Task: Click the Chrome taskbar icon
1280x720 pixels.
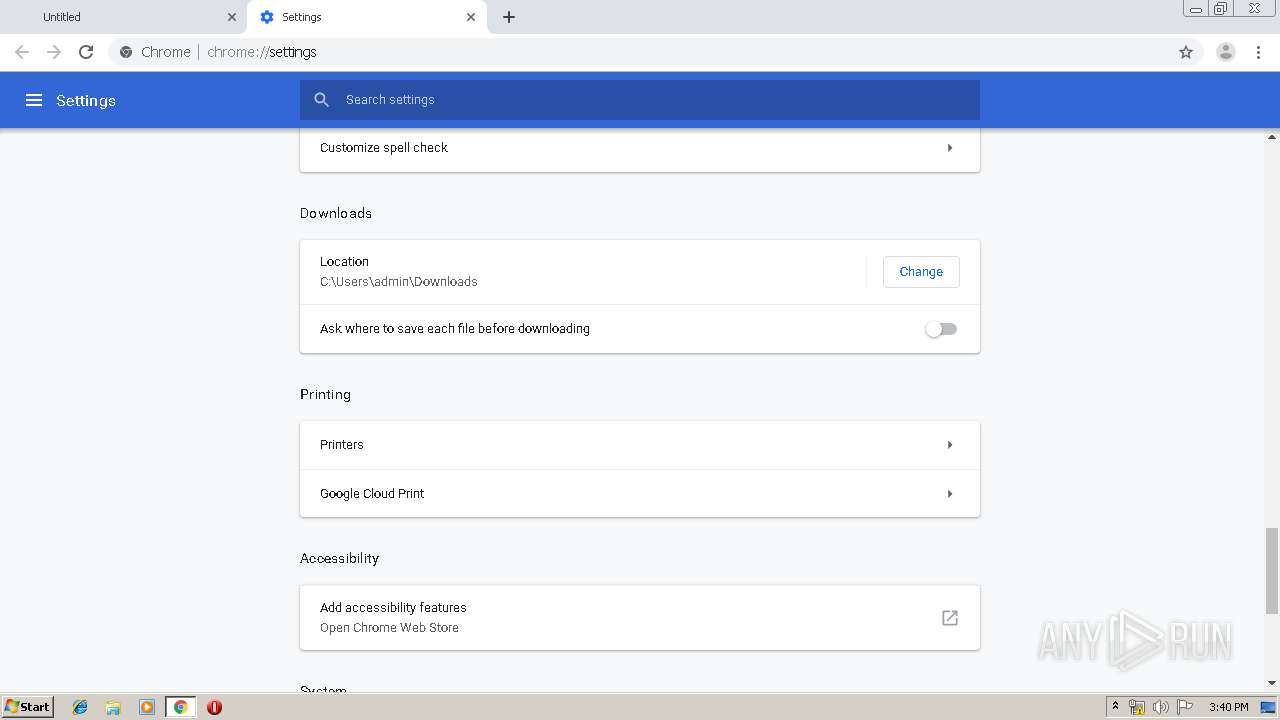Action: 180,707
